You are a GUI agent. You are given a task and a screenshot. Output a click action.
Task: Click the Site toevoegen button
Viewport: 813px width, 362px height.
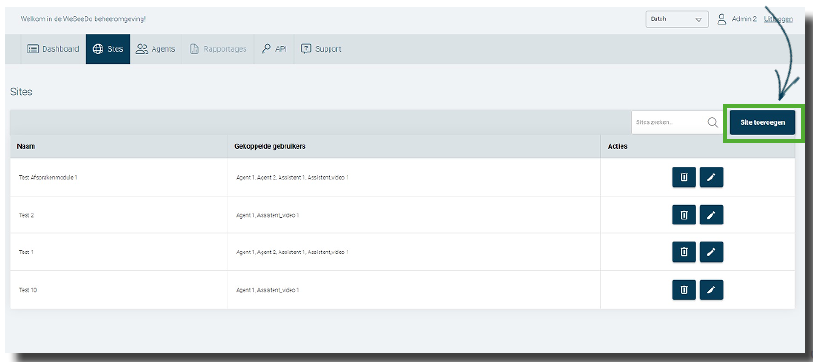point(762,122)
